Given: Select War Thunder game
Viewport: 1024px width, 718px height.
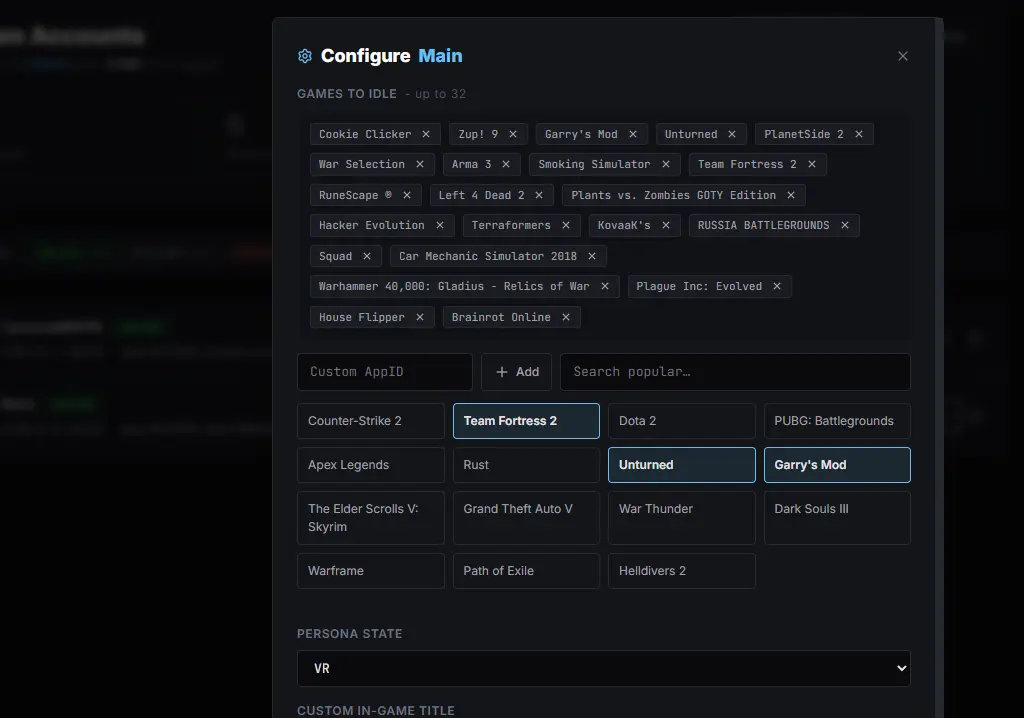Looking at the screenshot, I should click(682, 518).
